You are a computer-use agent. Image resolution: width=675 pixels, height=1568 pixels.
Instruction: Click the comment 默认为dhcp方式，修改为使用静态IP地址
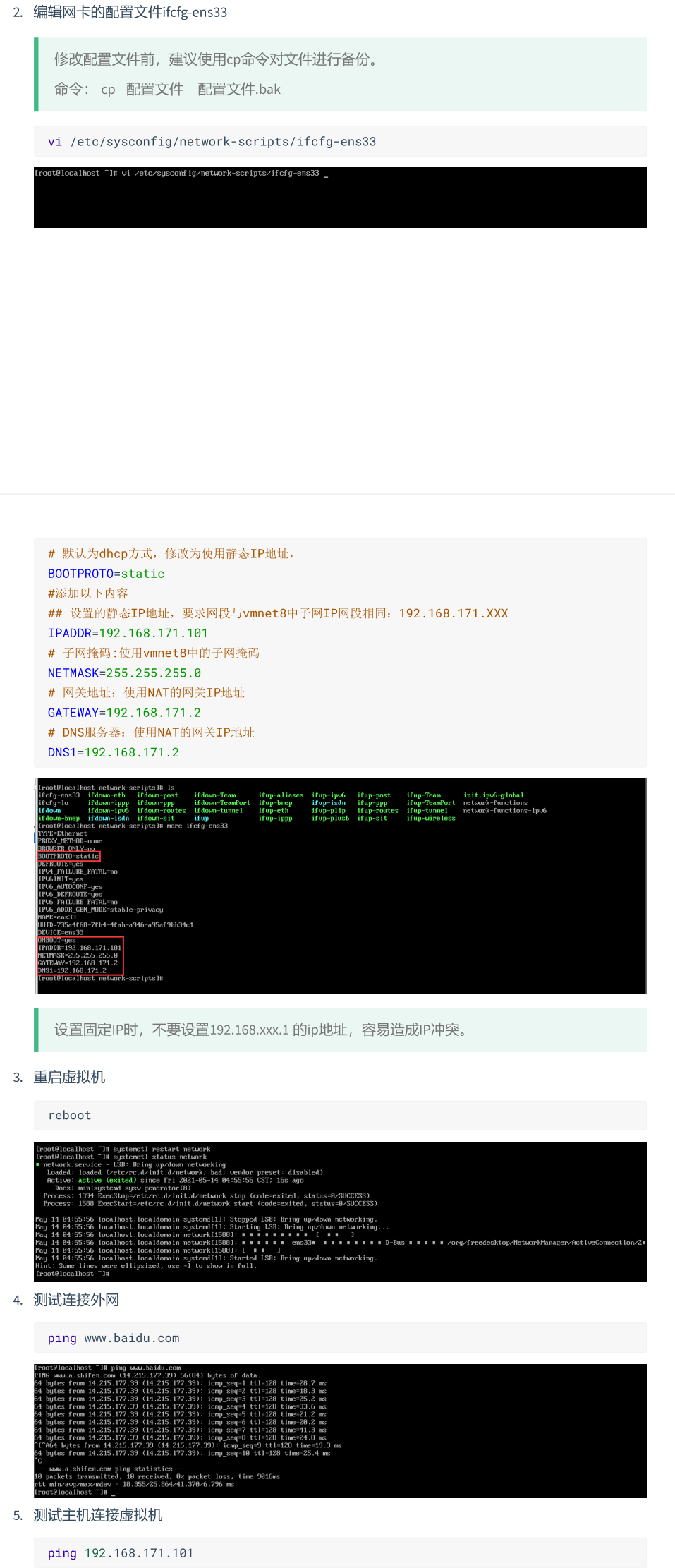(x=171, y=554)
